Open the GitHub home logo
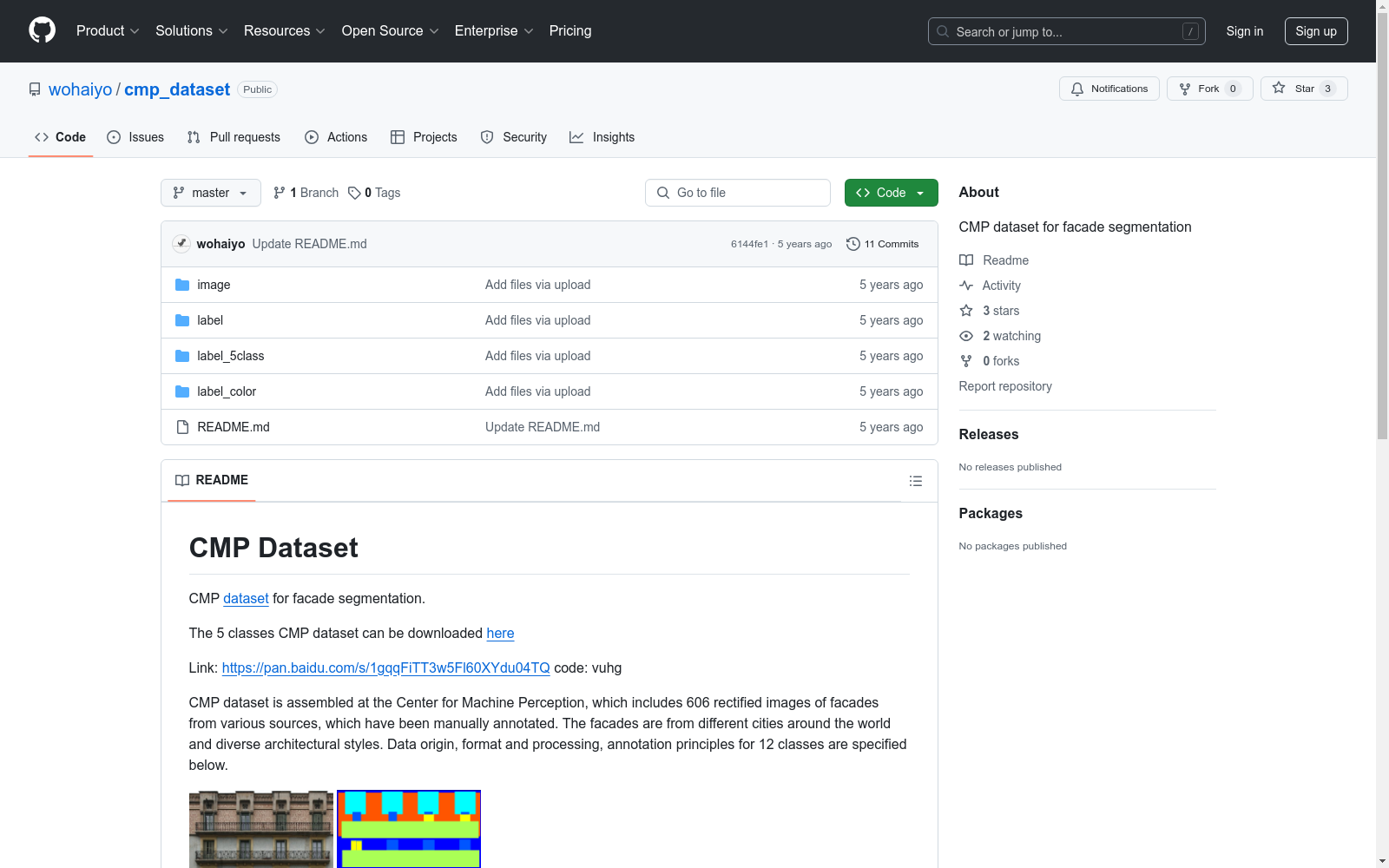This screenshot has width=1389, height=868. [42, 30]
